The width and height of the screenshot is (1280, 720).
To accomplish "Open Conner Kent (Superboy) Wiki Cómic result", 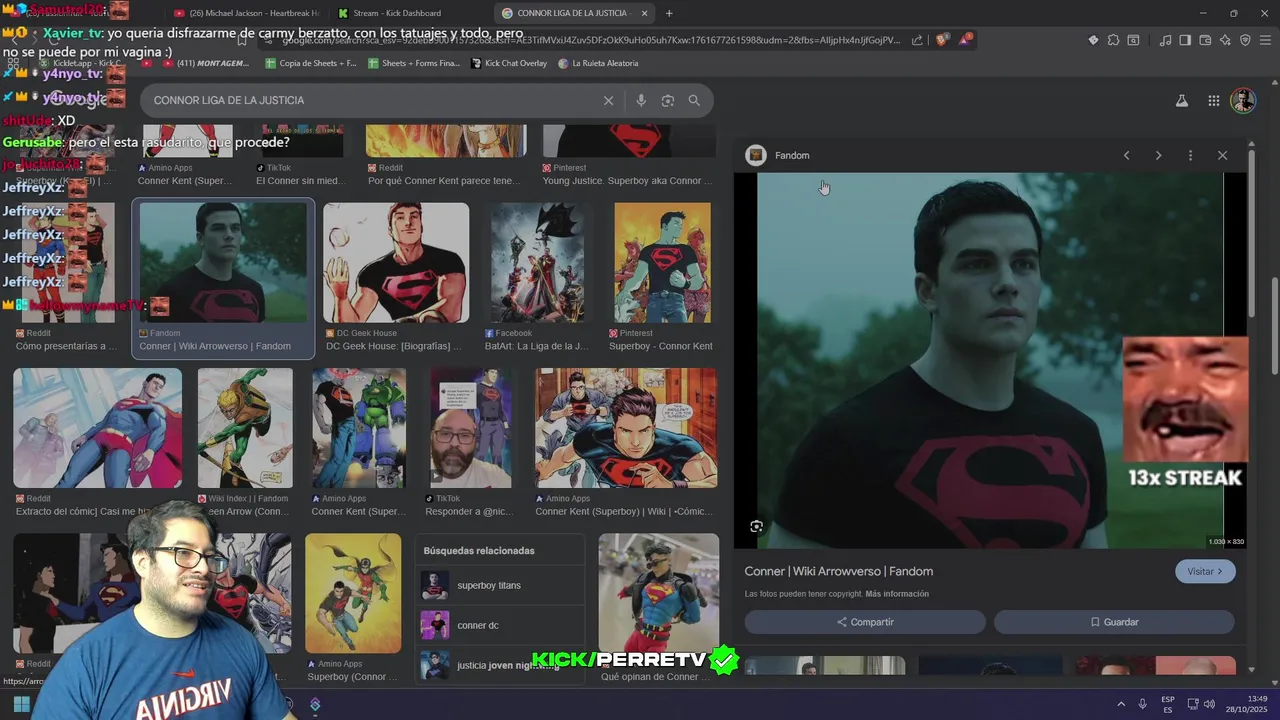I will coord(626,428).
